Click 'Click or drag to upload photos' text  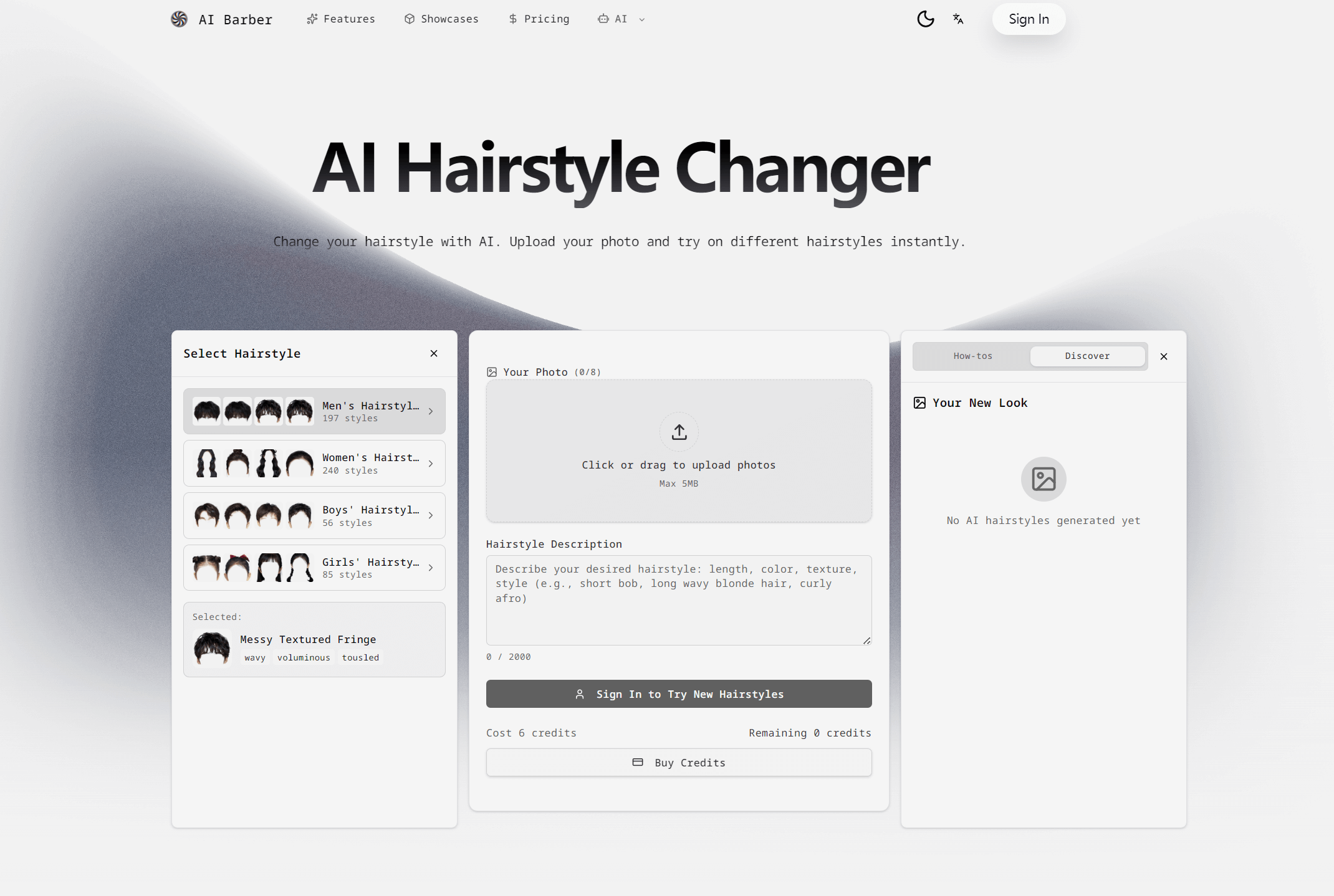click(x=679, y=465)
